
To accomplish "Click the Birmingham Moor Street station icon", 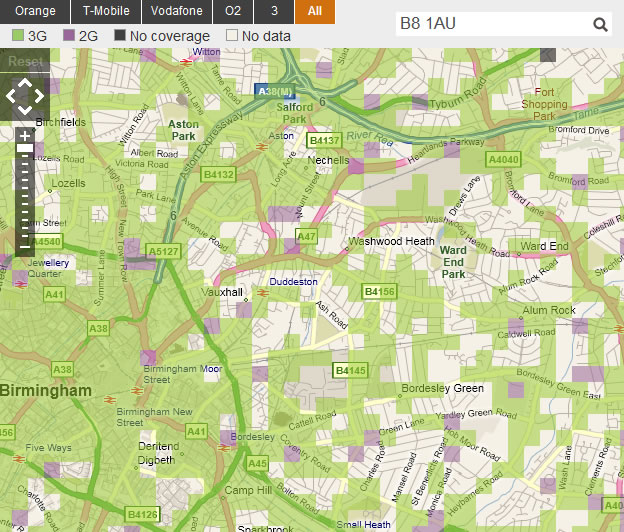I will (x=137, y=391).
